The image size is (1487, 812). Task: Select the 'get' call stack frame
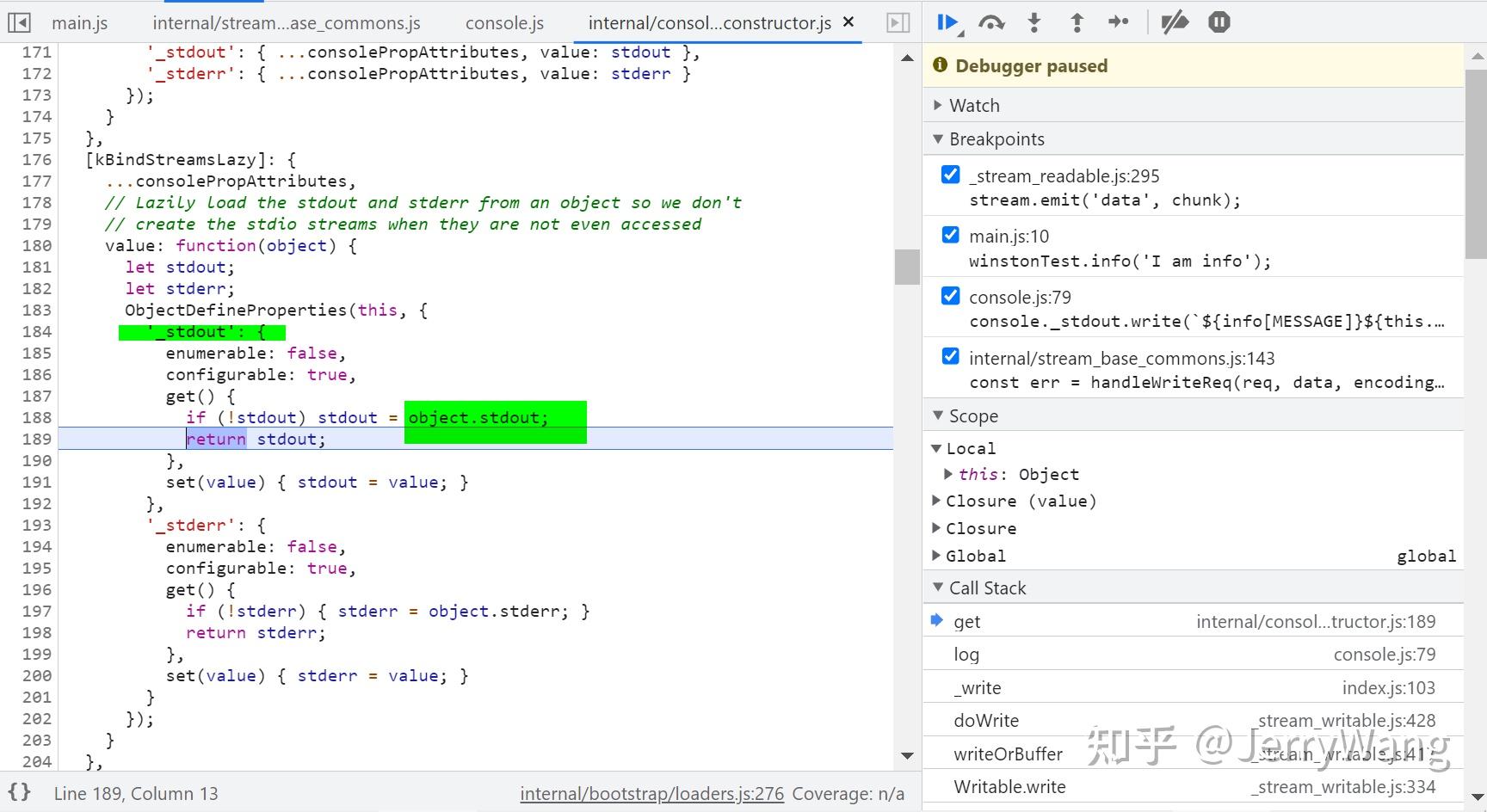pos(1193,621)
